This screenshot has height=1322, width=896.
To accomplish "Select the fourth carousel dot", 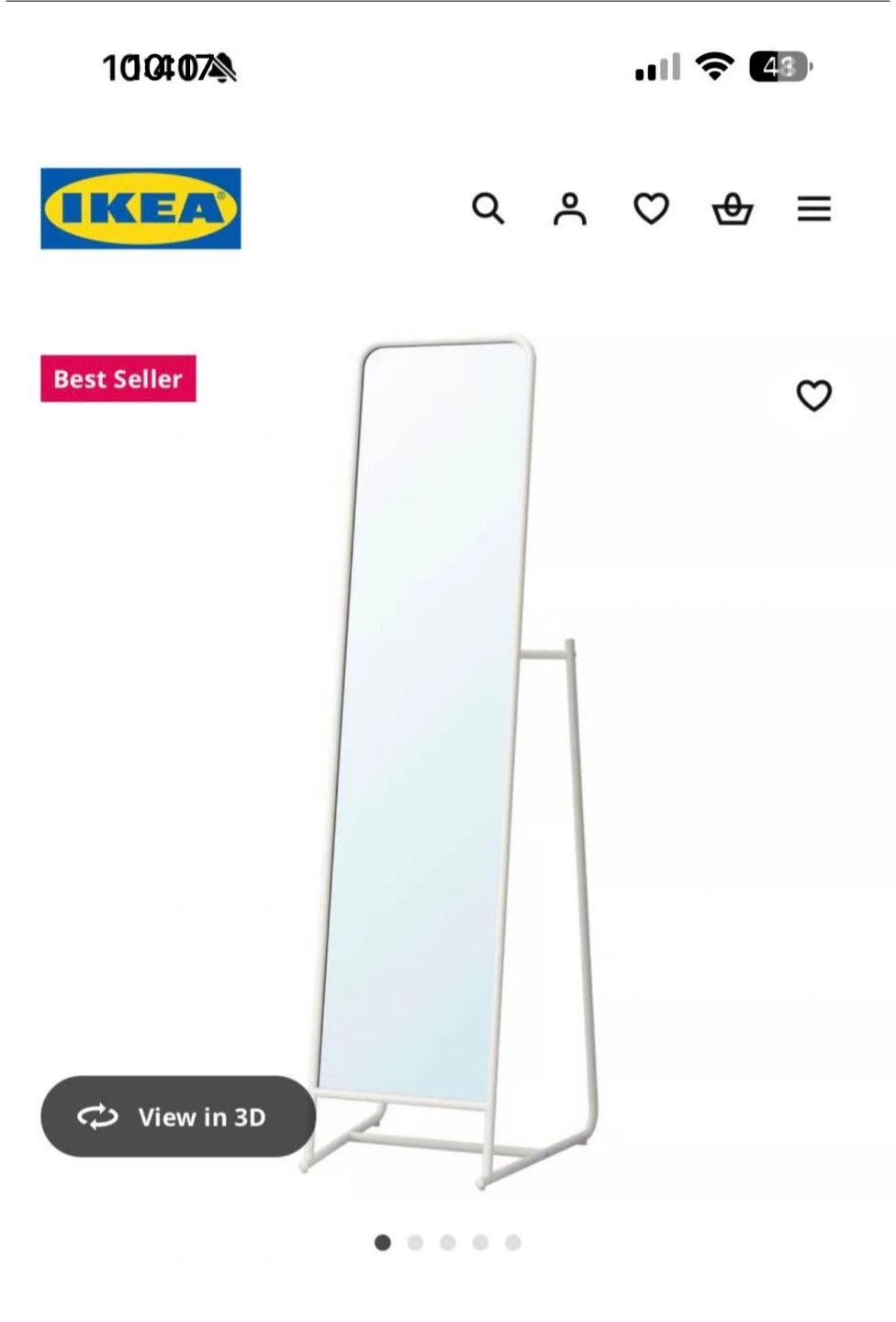I will click(x=480, y=1242).
